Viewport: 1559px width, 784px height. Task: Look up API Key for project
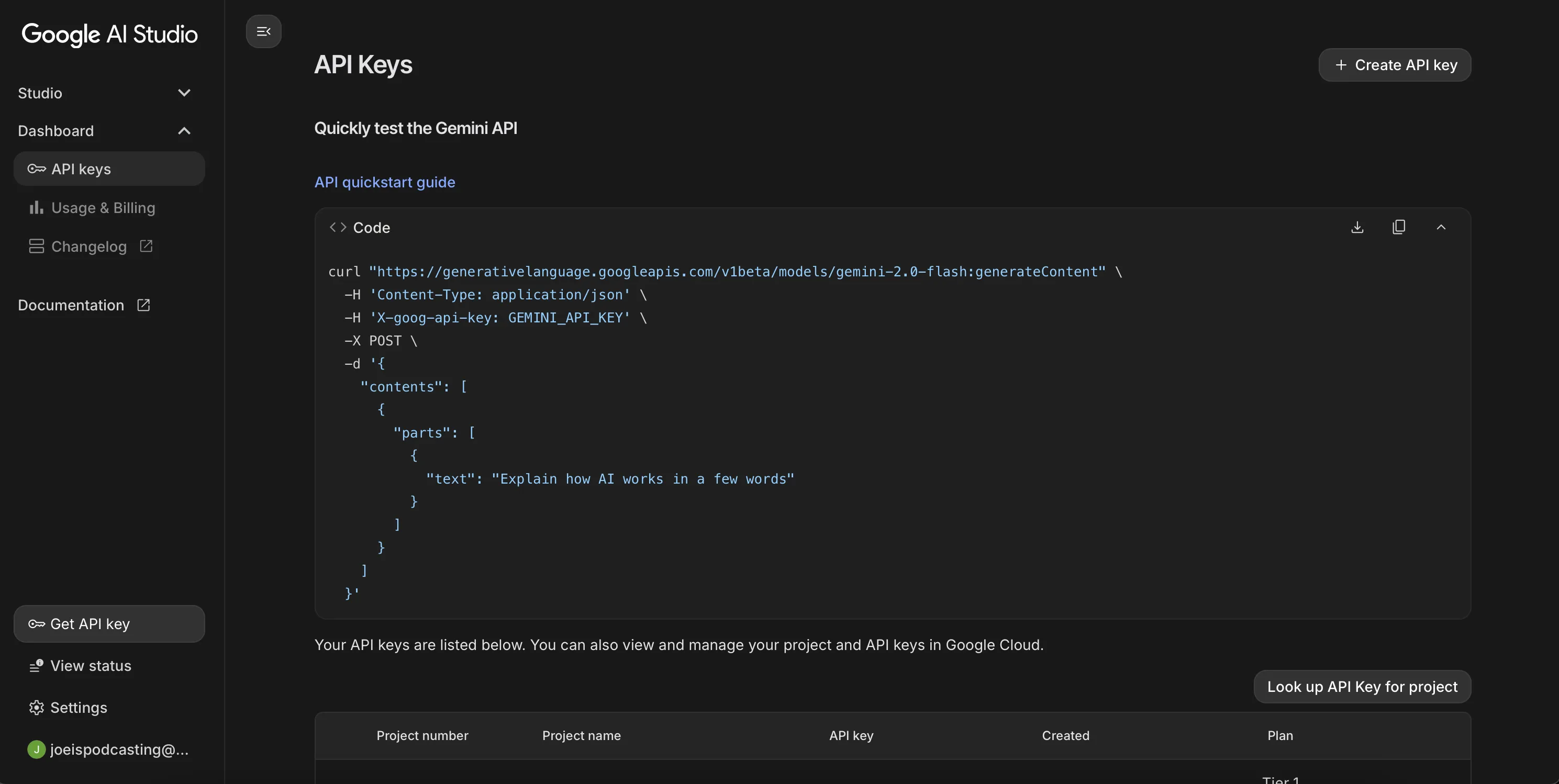pyautogui.click(x=1362, y=687)
